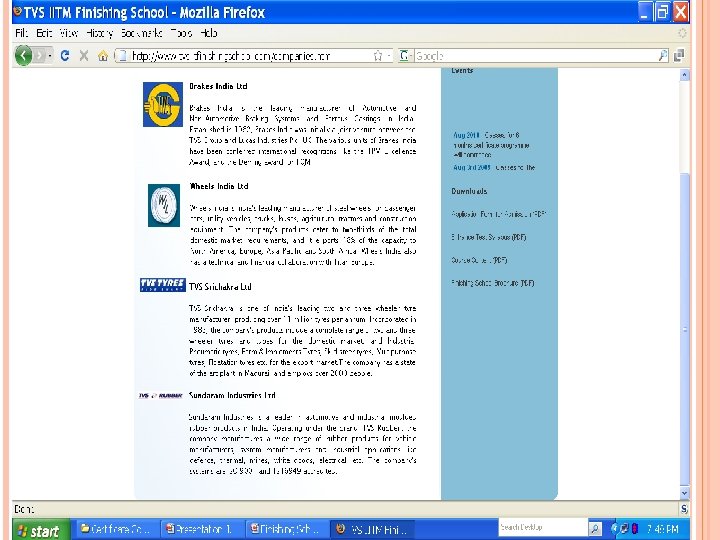Image resolution: width=720 pixels, height=540 pixels.
Task: Click the scrollbar up arrow
Action: tap(684, 75)
